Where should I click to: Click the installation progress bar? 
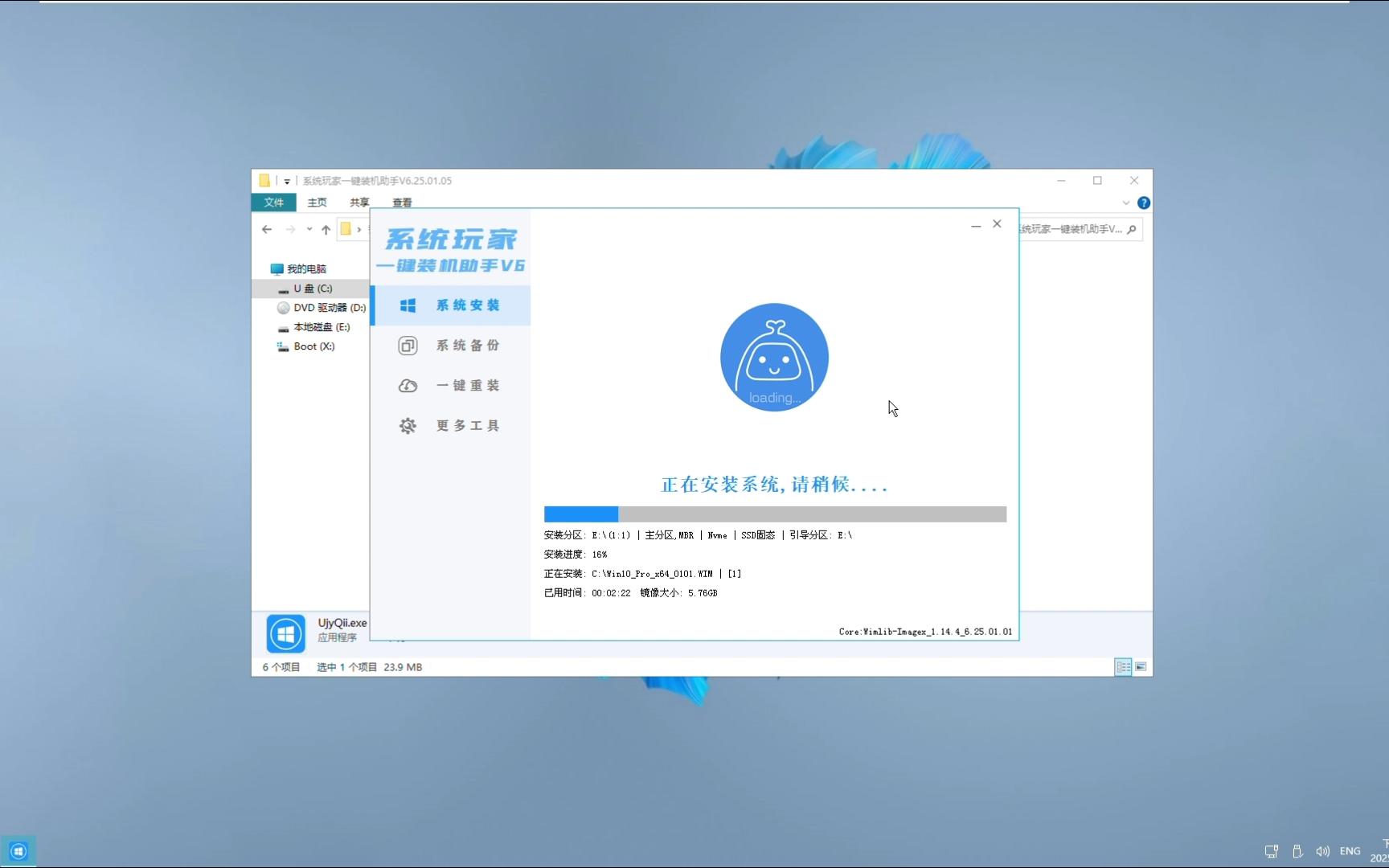click(x=775, y=514)
